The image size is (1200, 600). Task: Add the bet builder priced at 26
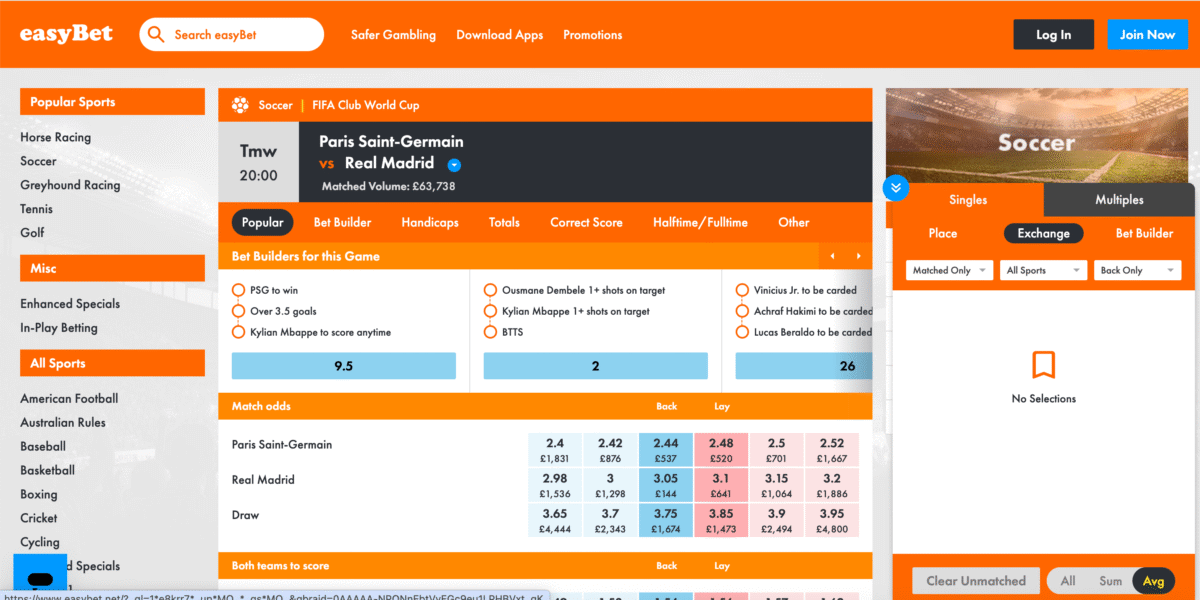coord(804,366)
